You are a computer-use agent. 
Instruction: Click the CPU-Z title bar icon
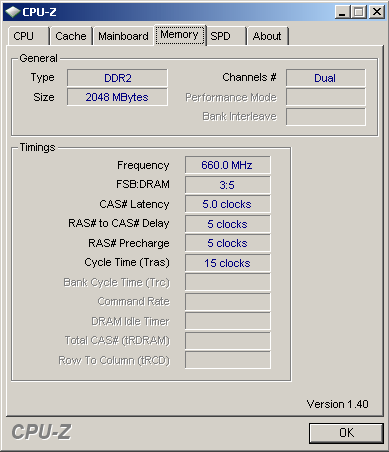tap(13, 12)
